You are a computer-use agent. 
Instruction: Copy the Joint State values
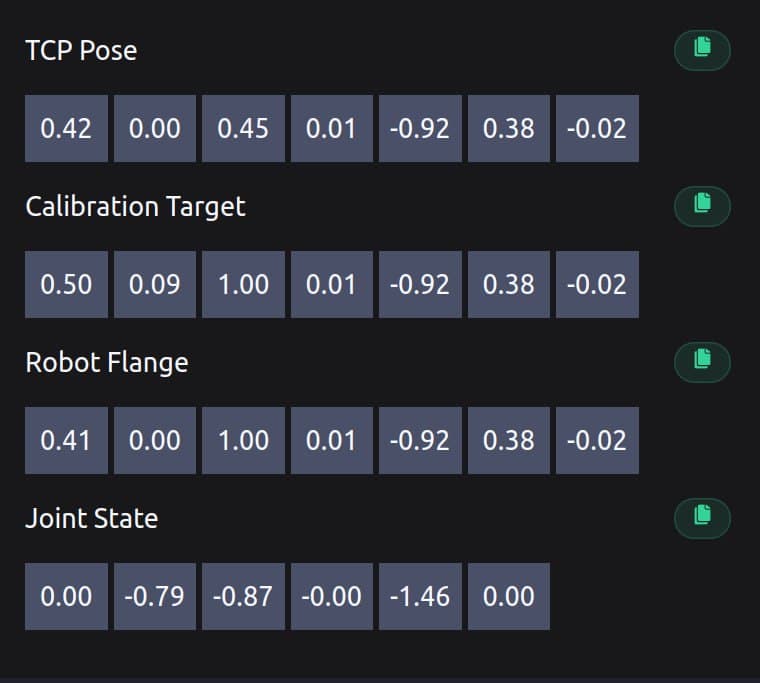[x=702, y=519]
